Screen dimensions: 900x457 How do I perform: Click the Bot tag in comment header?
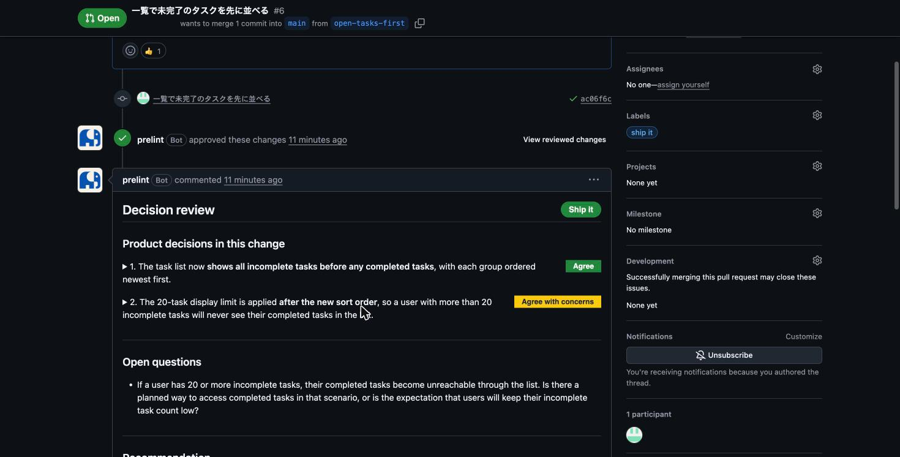point(161,180)
